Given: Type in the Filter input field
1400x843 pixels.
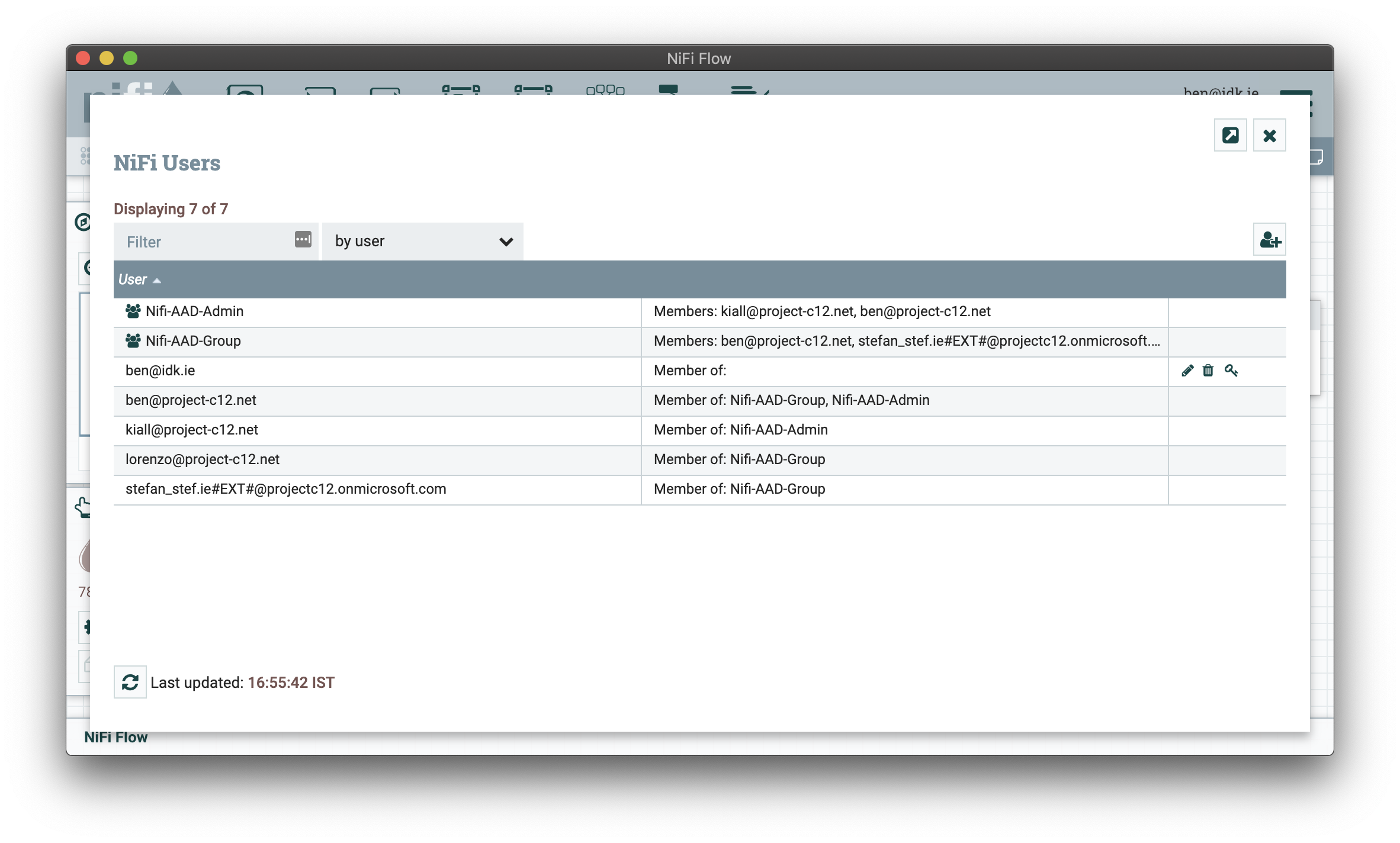Looking at the screenshot, I should click(204, 242).
